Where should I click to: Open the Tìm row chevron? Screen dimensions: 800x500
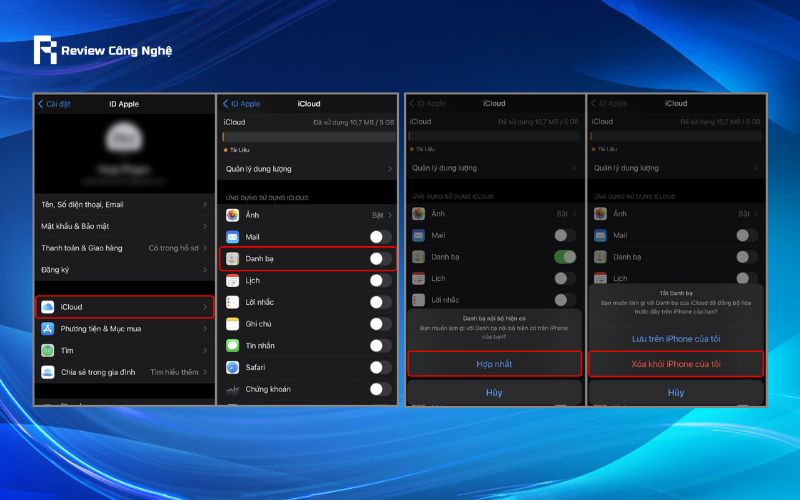coord(205,351)
